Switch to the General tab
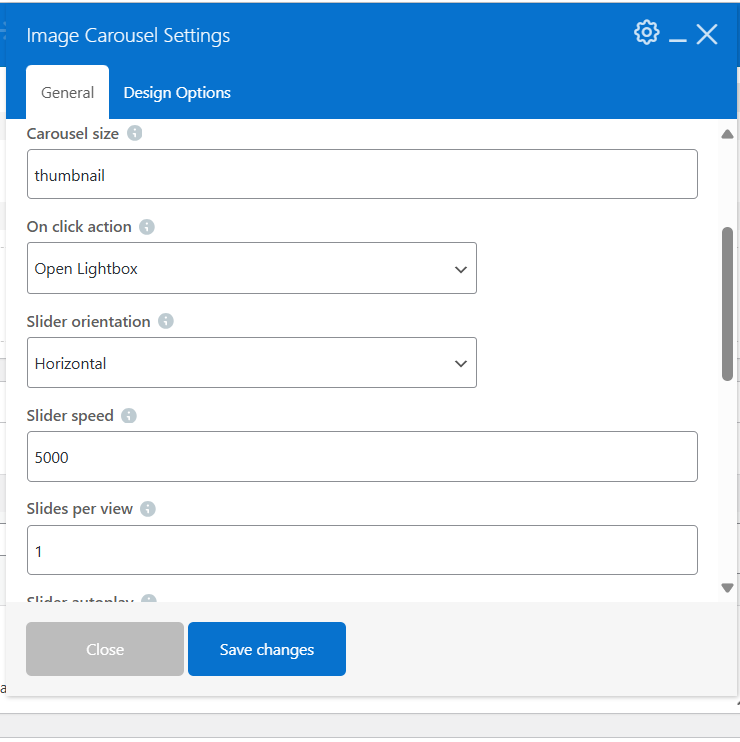Screen dimensions: 740x742 [67, 93]
